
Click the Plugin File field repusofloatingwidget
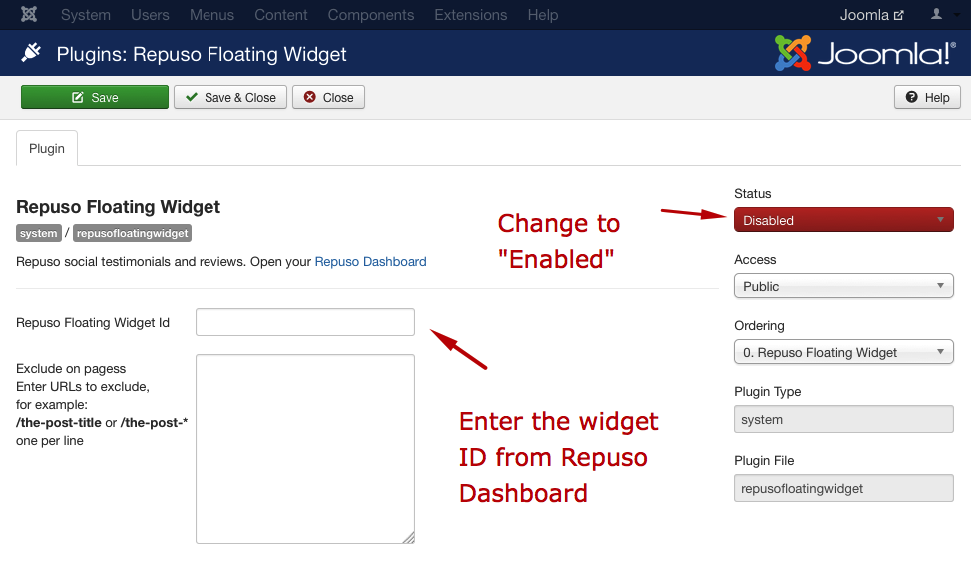pos(843,488)
